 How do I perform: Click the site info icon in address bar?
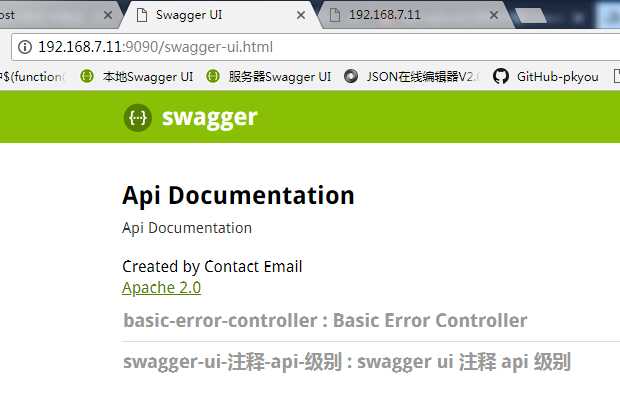click(x=25, y=47)
